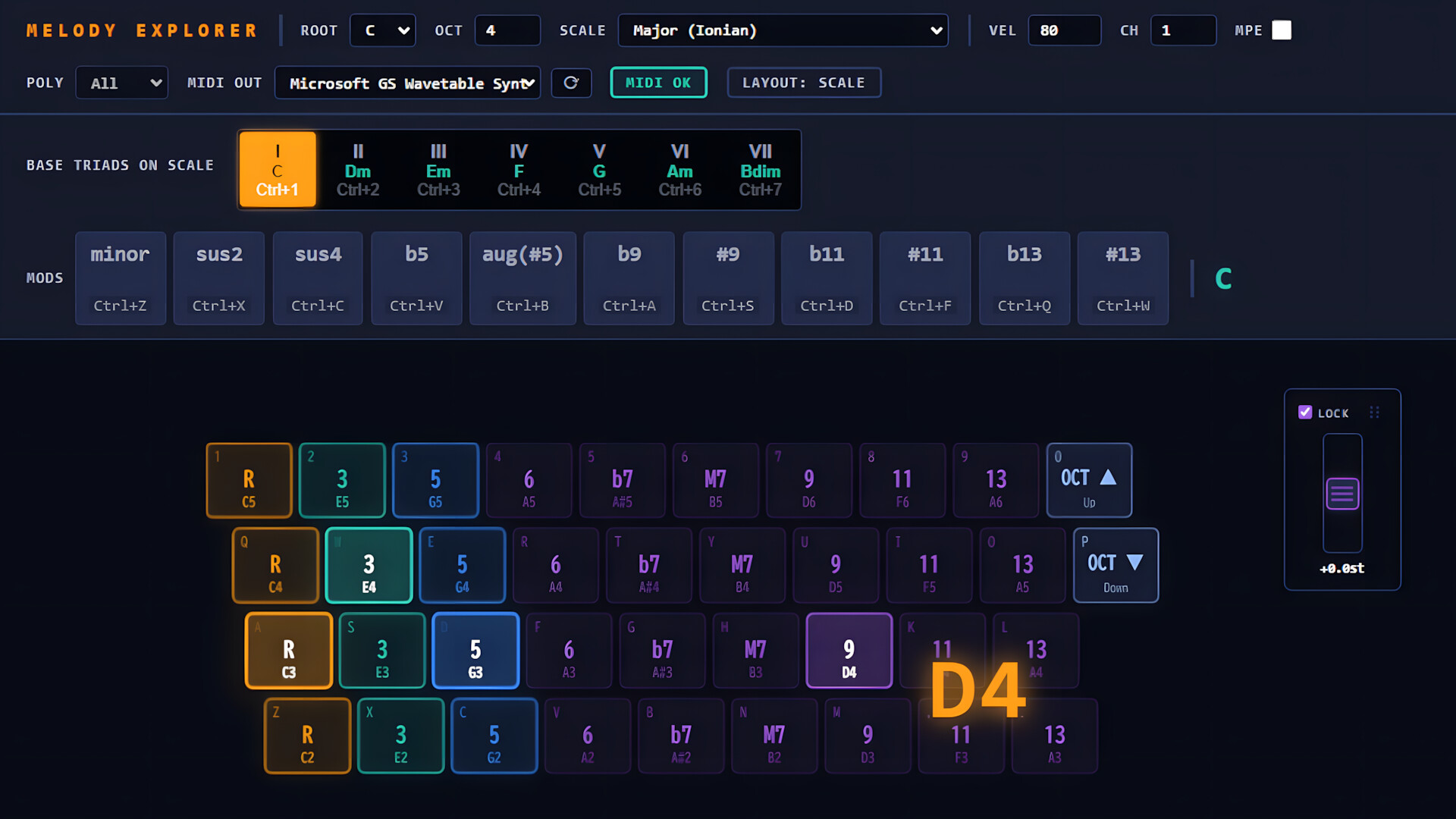Click the OCT Up key
Screen dimensions: 1456x819
[x=1089, y=481]
